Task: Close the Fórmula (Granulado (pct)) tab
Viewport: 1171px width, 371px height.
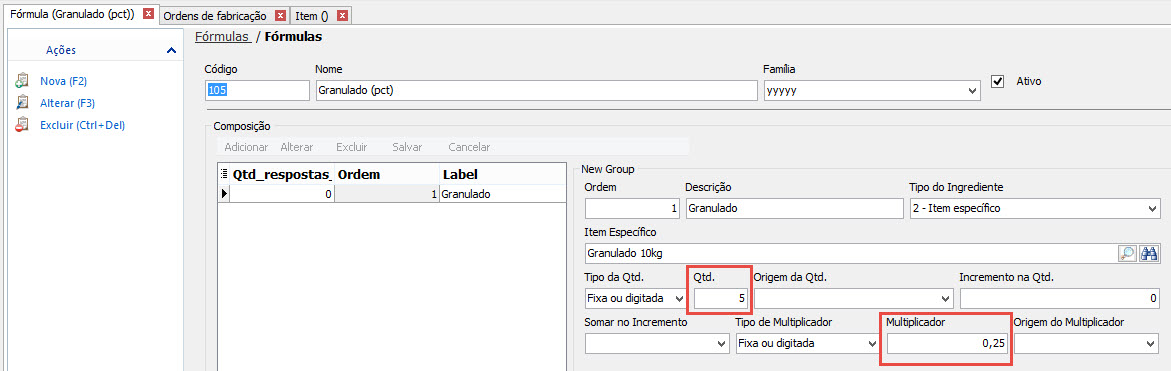Action: 148,14
